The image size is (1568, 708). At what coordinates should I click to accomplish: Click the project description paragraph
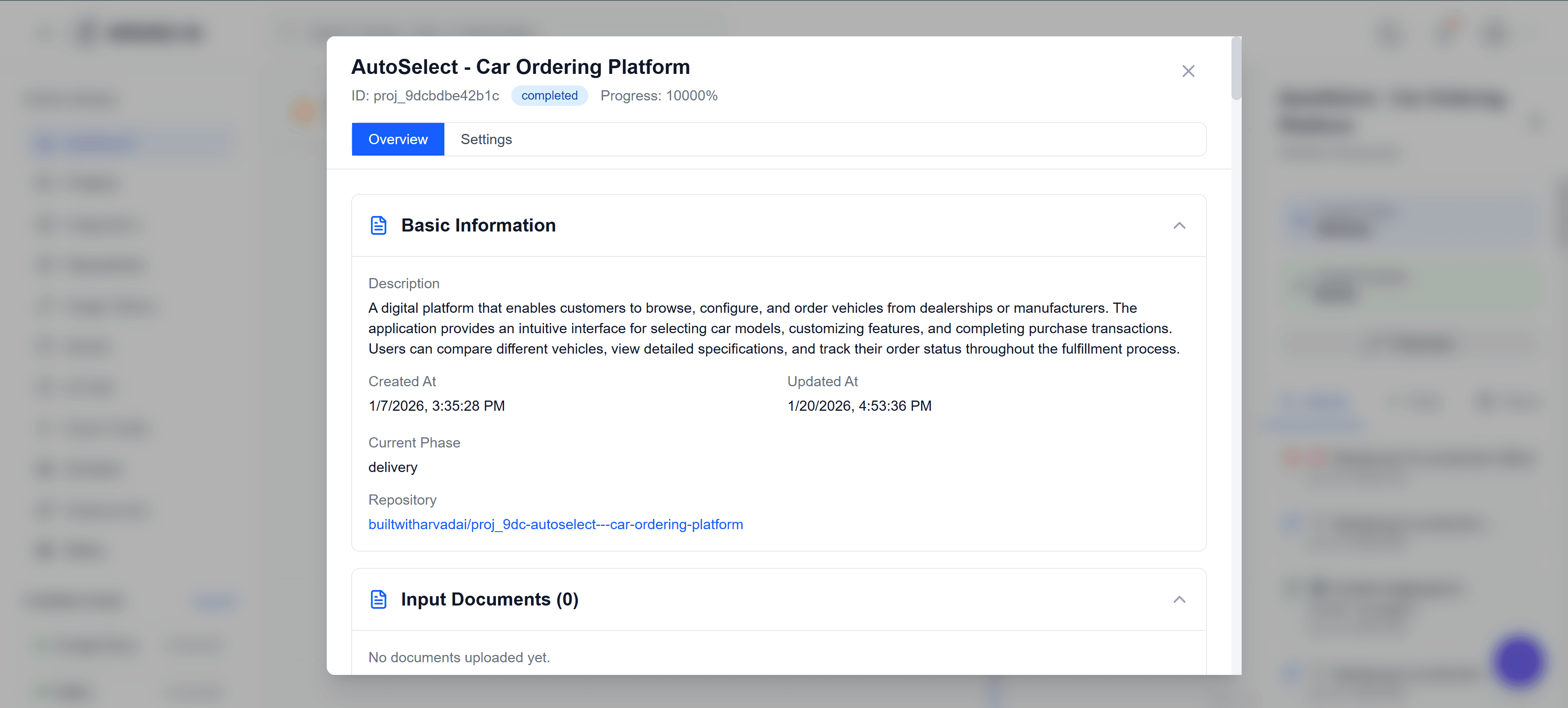[774, 328]
